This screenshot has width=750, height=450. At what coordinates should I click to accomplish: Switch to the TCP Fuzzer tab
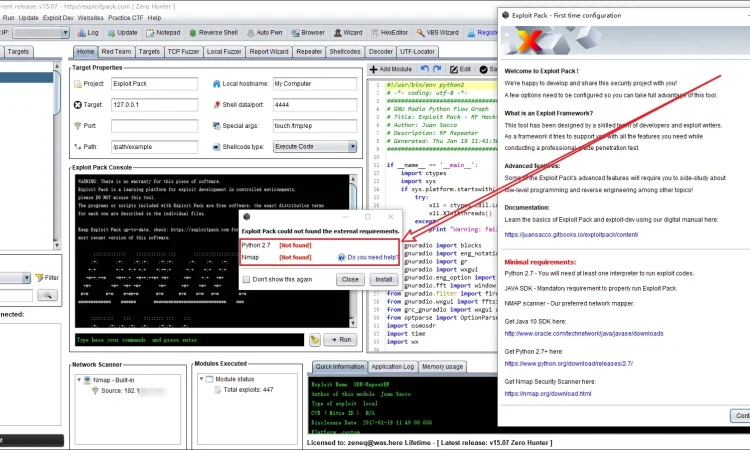pos(183,52)
